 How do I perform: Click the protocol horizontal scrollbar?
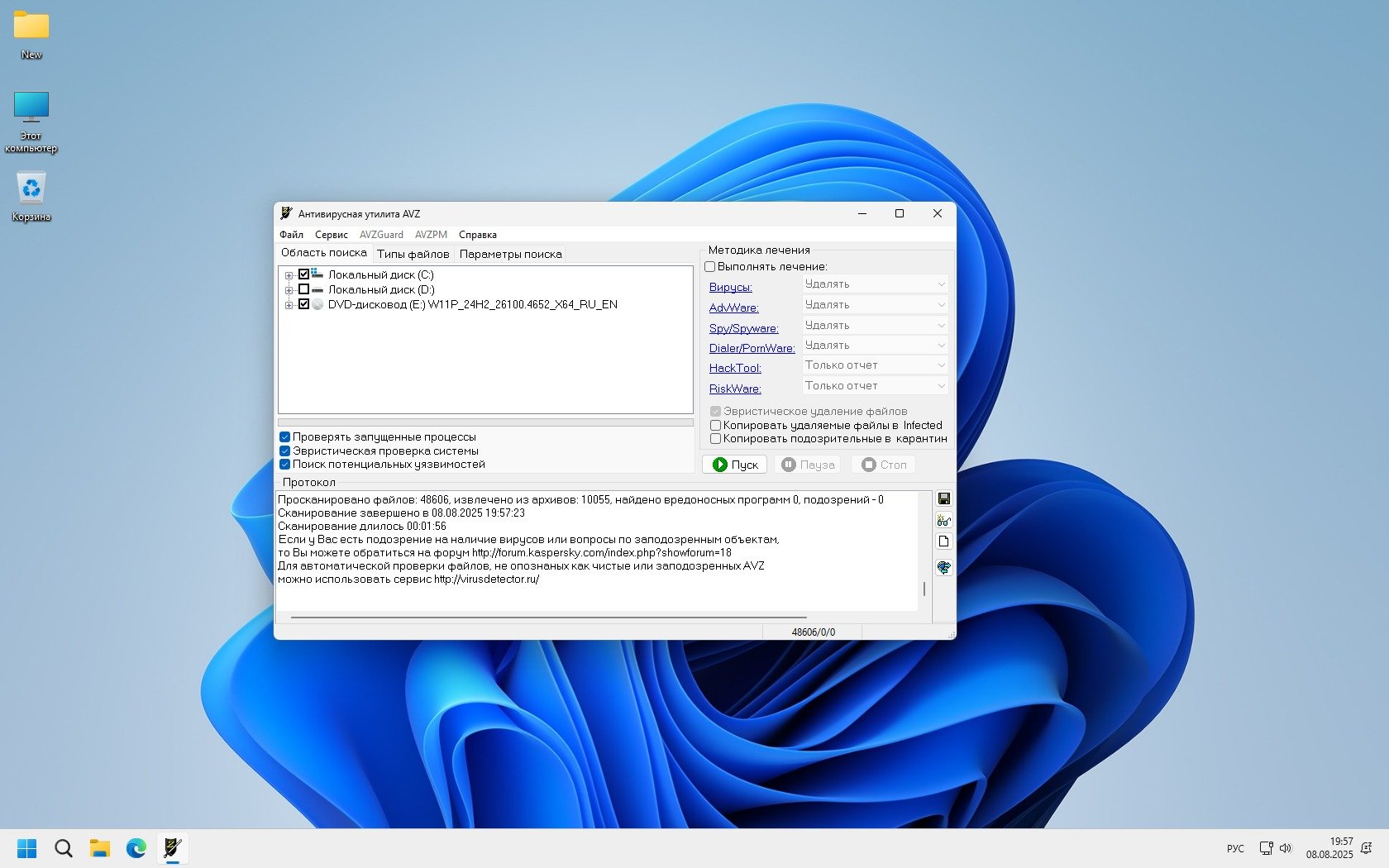[x=548, y=617]
